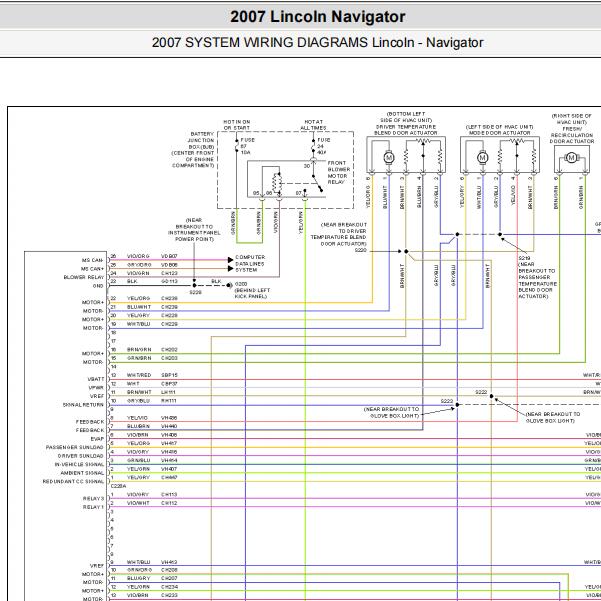
Task: Click the "AMBIENT SIGNAL" label
Action: [x=82, y=473]
